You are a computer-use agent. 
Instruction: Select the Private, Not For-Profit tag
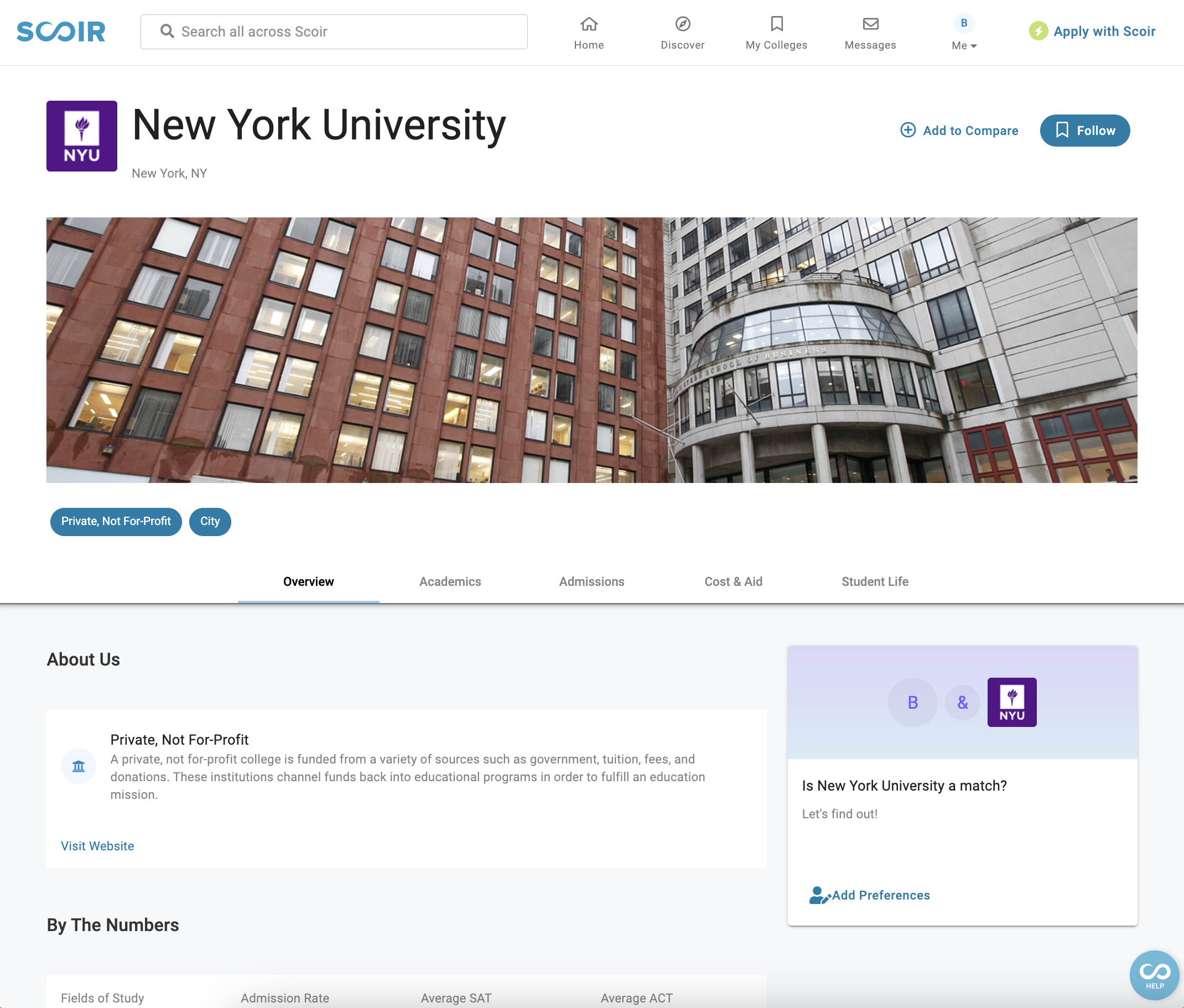(116, 521)
